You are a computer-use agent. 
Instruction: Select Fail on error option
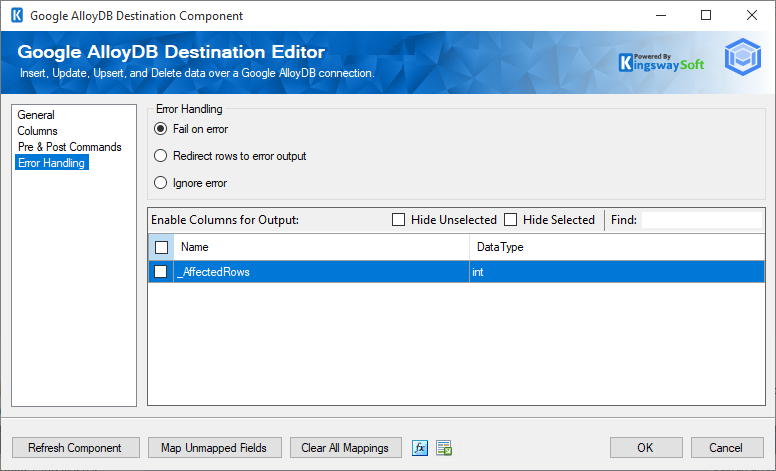pyautogui.click(x=191, y=129)
